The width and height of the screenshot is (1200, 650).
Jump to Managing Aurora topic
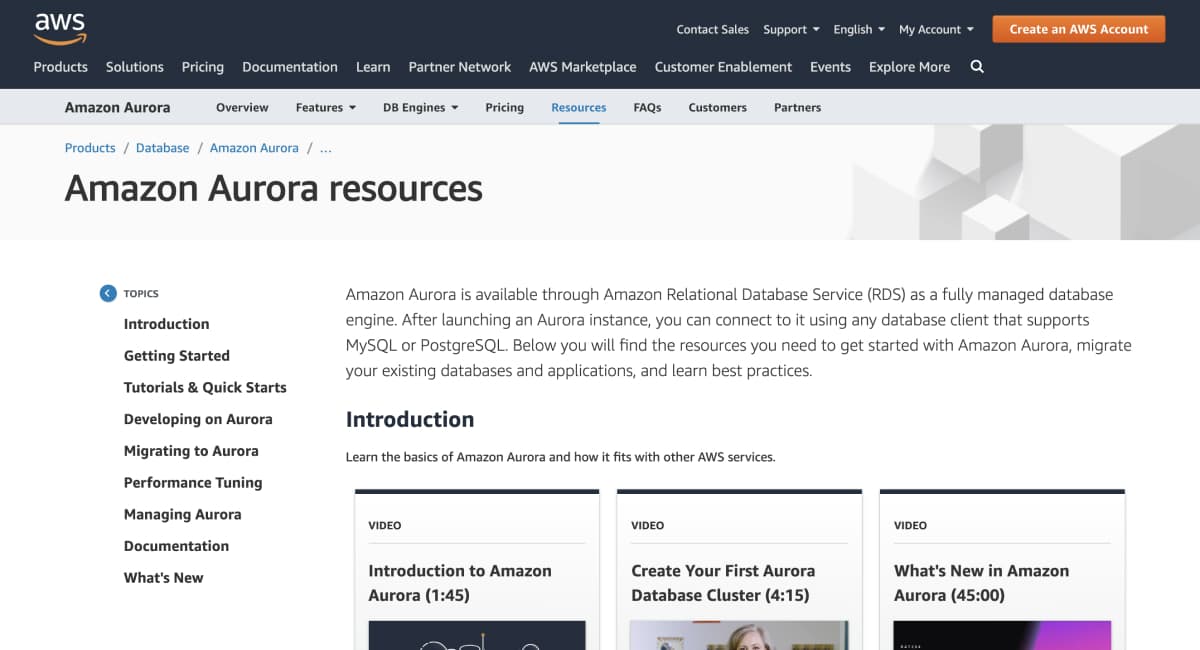[182, 514]
